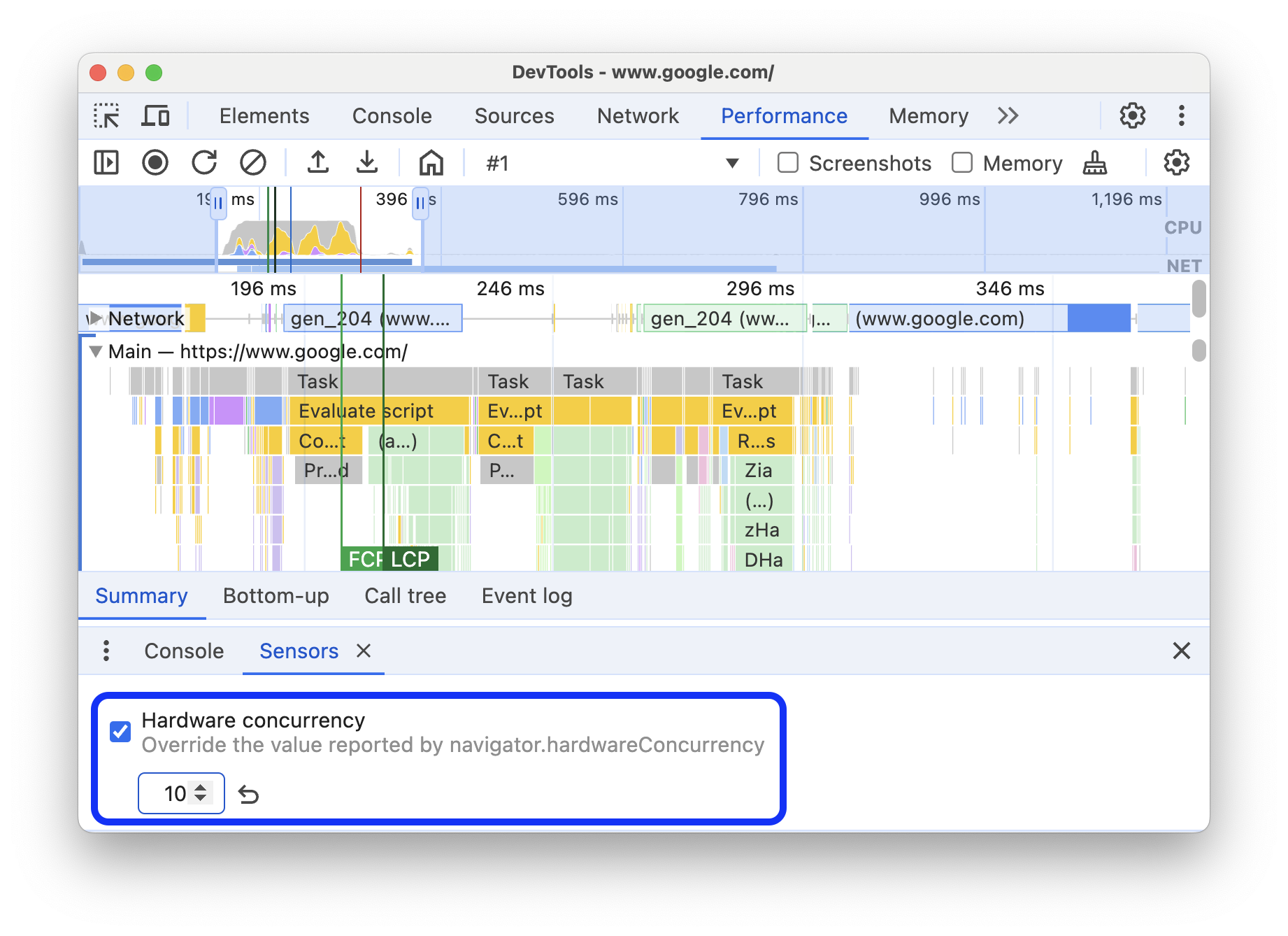Start a new performance recording

coord(155,162)
